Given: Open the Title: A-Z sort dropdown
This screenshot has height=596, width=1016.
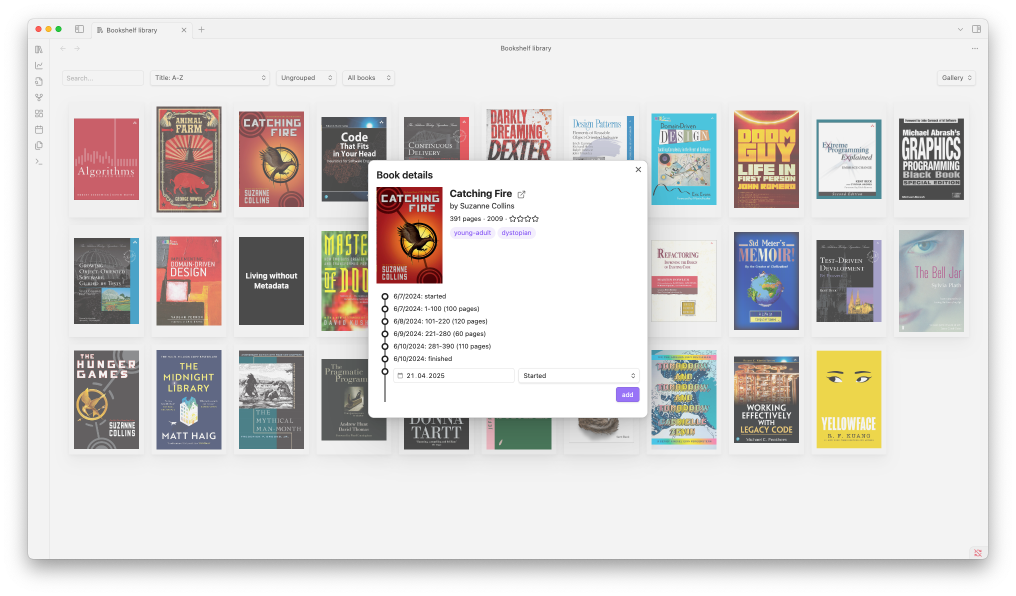Looking at the screenshot, I should coord(209,78).
